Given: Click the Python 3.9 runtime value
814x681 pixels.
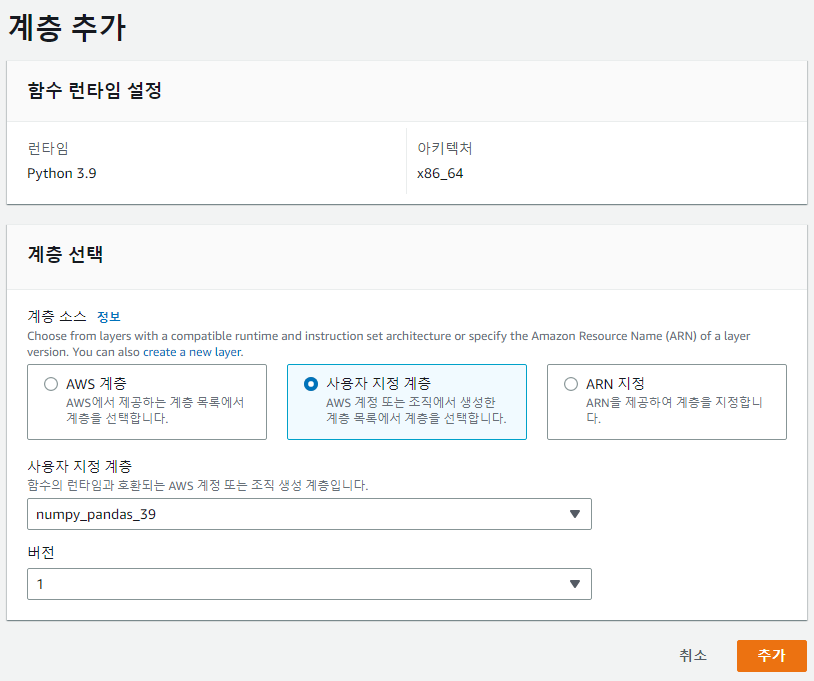Looking at the screenshot, I should click(62, 173).
